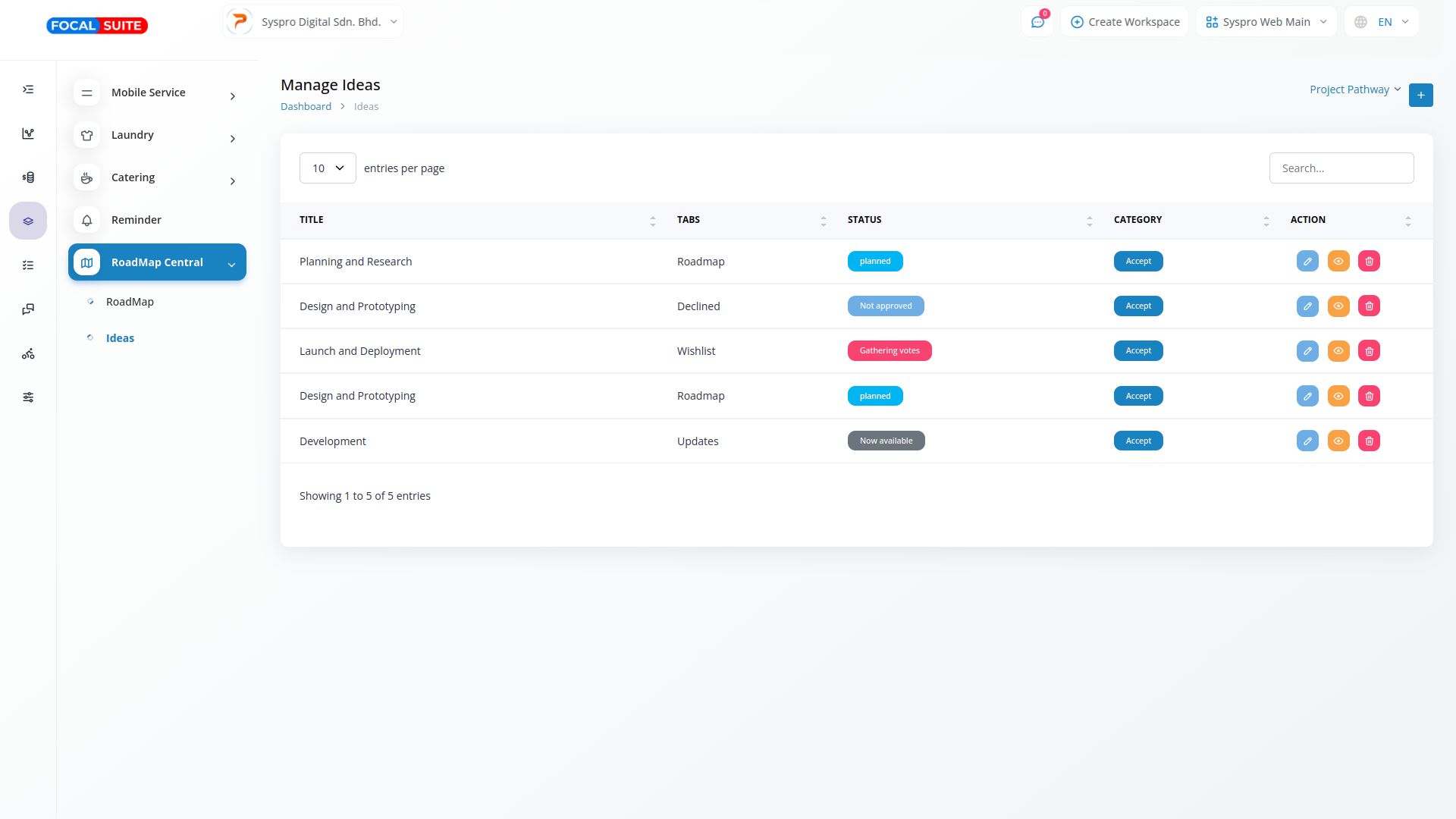Edit the Development idea entry
This screenshot has width=1456, height=819.
(1307, 441)
